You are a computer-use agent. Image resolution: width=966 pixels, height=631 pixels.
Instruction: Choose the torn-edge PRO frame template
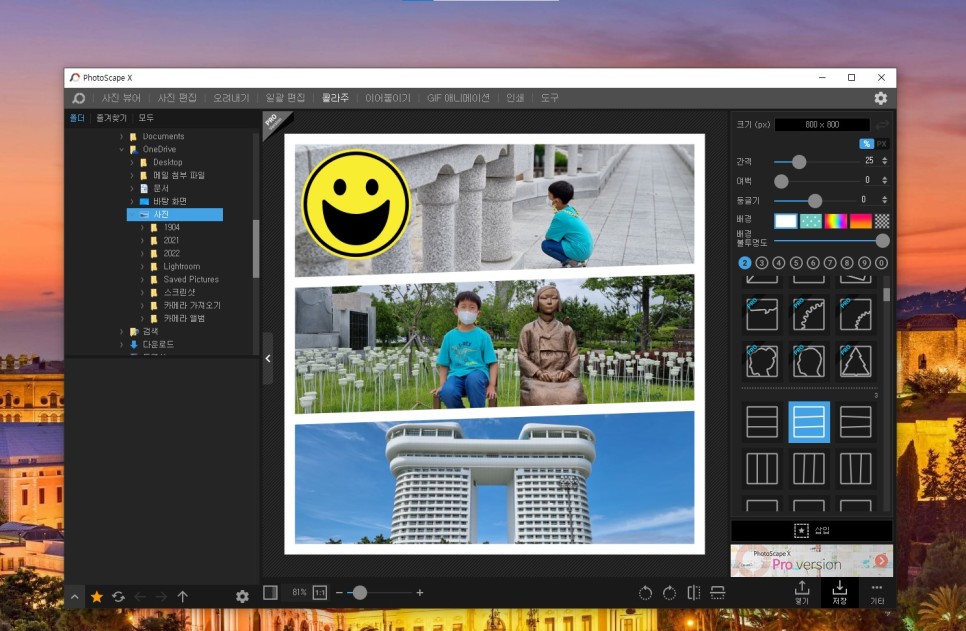[762, 314]
